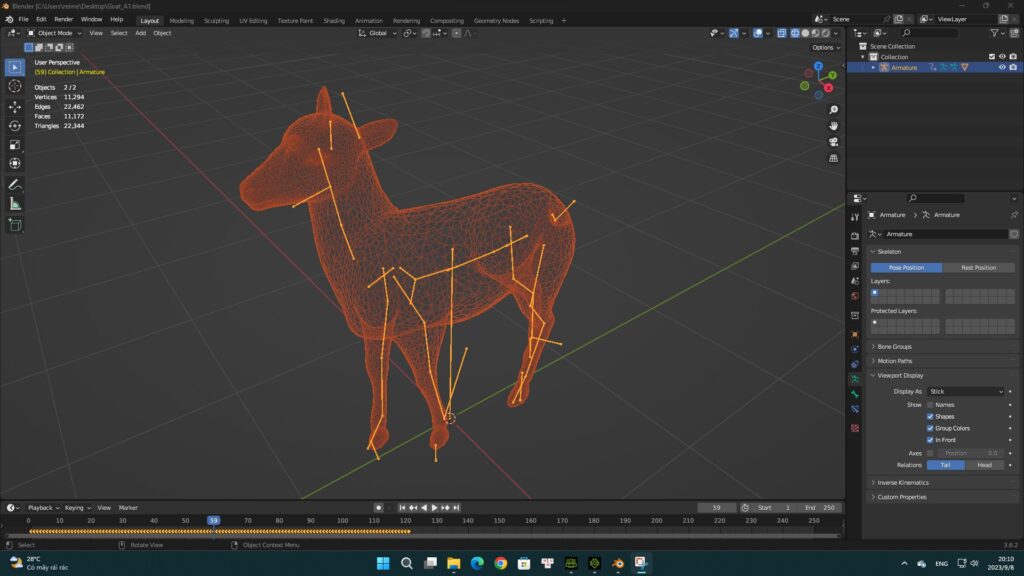Switch to Rest Position mode
Viewport: 1024px width, 576px height.
(x=980, y=267)
